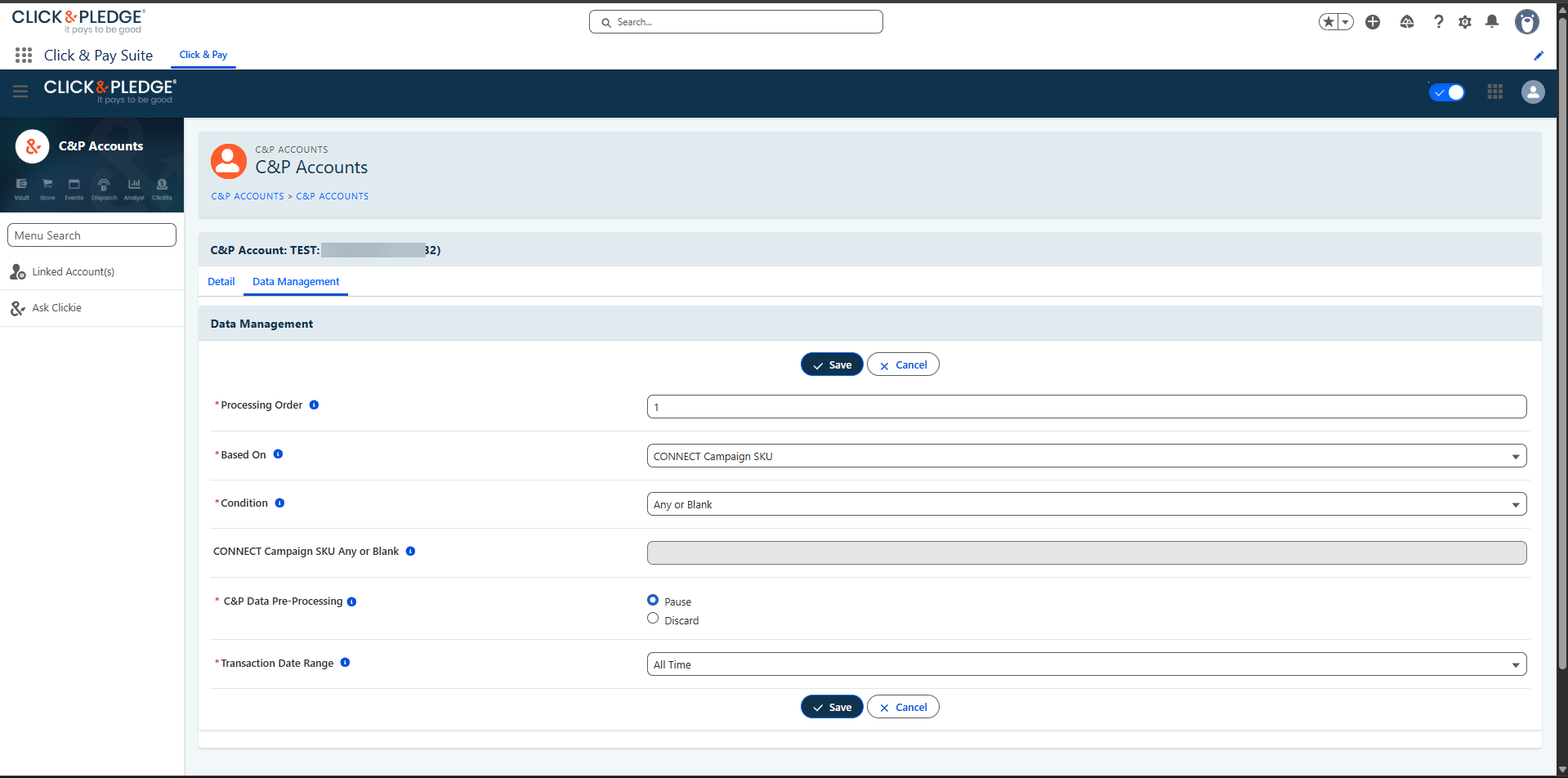Open the Based On dropdown
This screenshot has width=1568, height=778.
click(x=1087, y=456)
